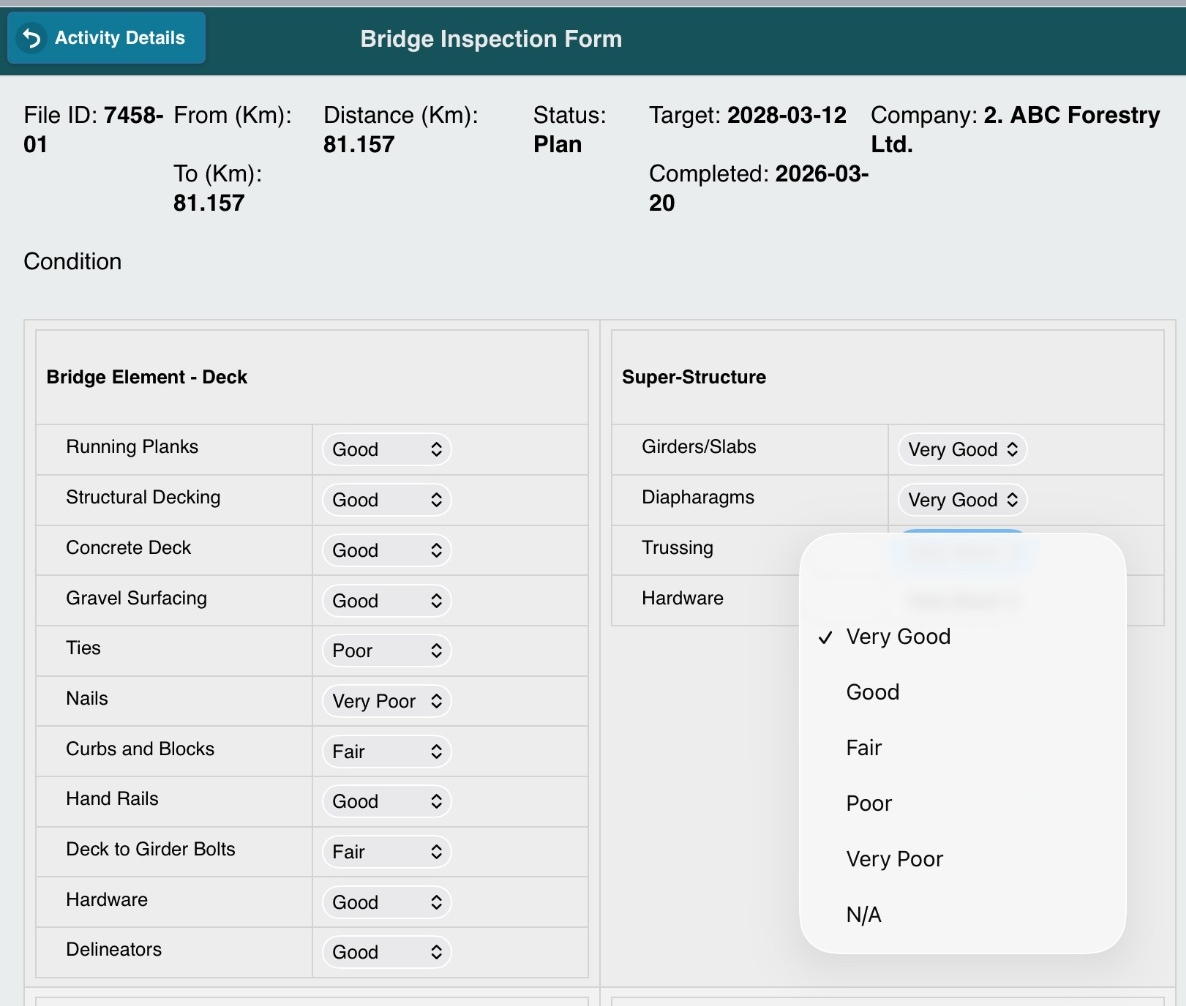
Task: Choose Fair from the open menu
Action: click(x=864, y=748)
